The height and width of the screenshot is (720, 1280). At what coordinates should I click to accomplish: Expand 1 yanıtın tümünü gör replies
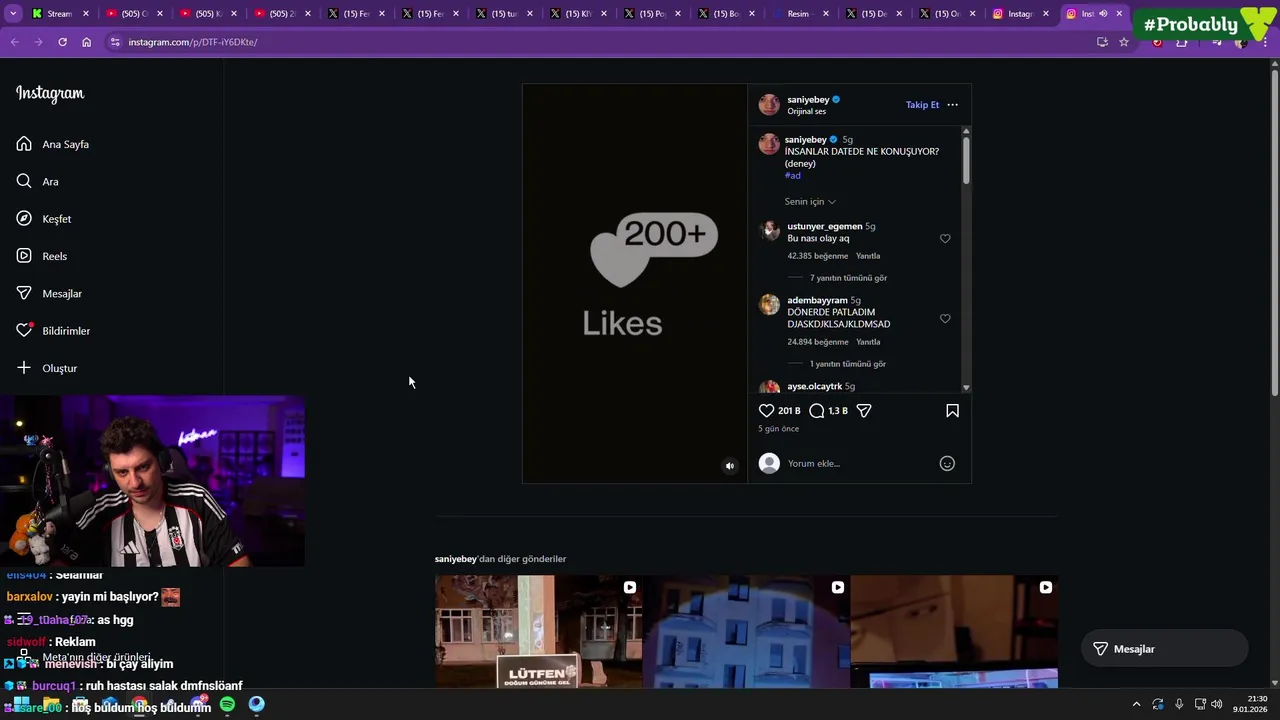pos(848,364)
